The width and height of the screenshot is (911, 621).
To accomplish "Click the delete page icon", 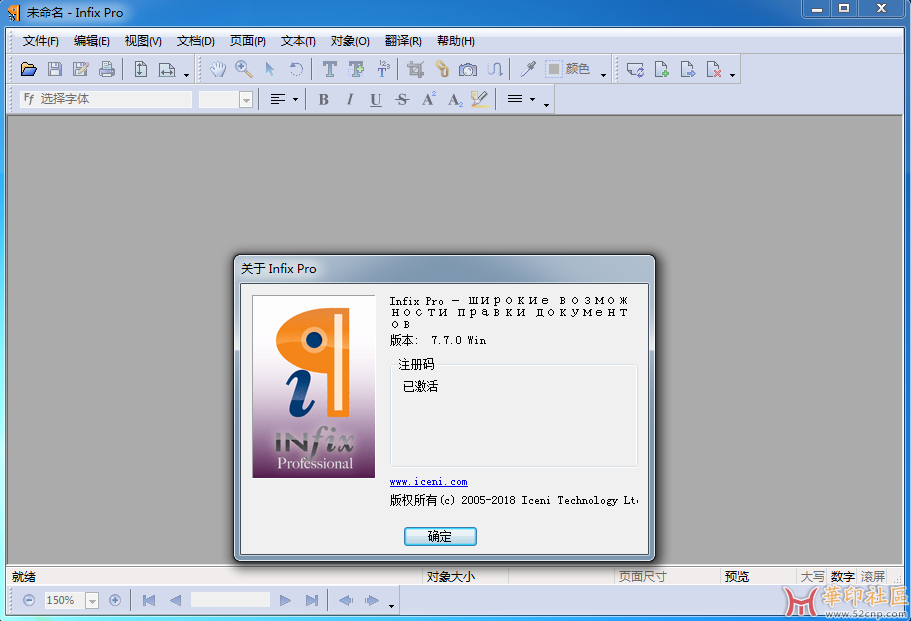I will point(714,70).
